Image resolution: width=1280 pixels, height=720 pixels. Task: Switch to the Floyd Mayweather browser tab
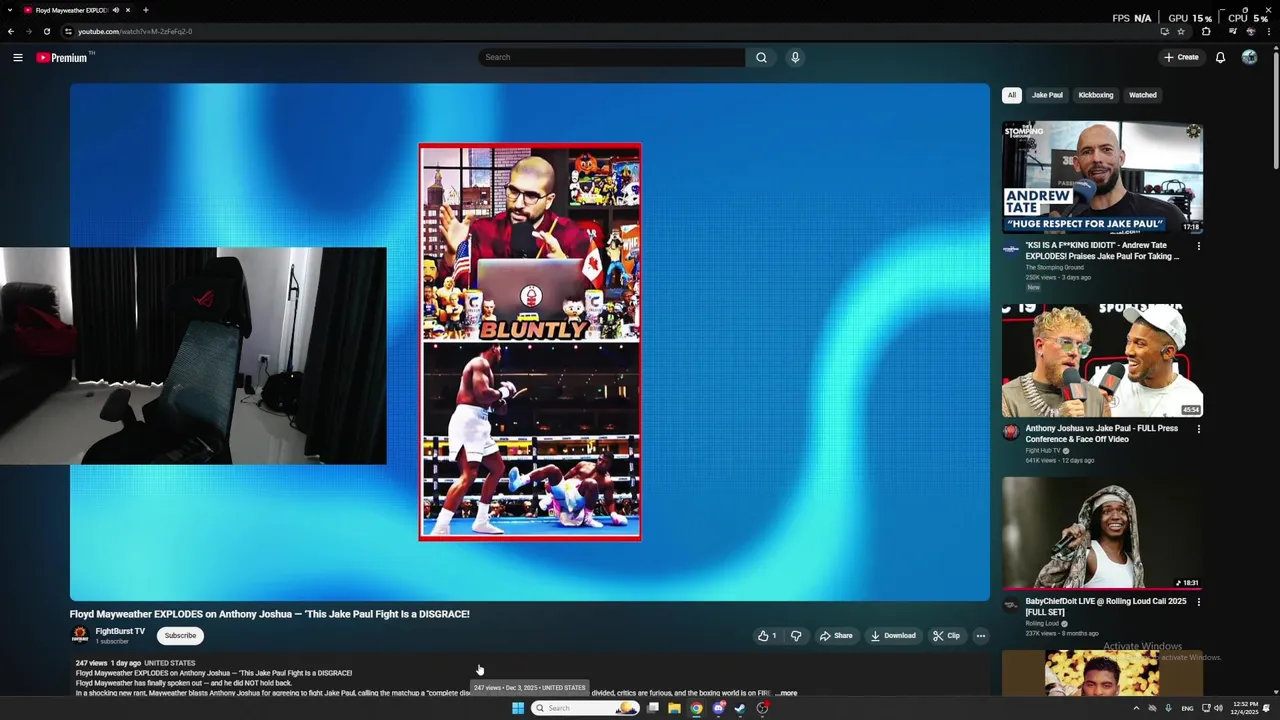click(x=72, y=10)
